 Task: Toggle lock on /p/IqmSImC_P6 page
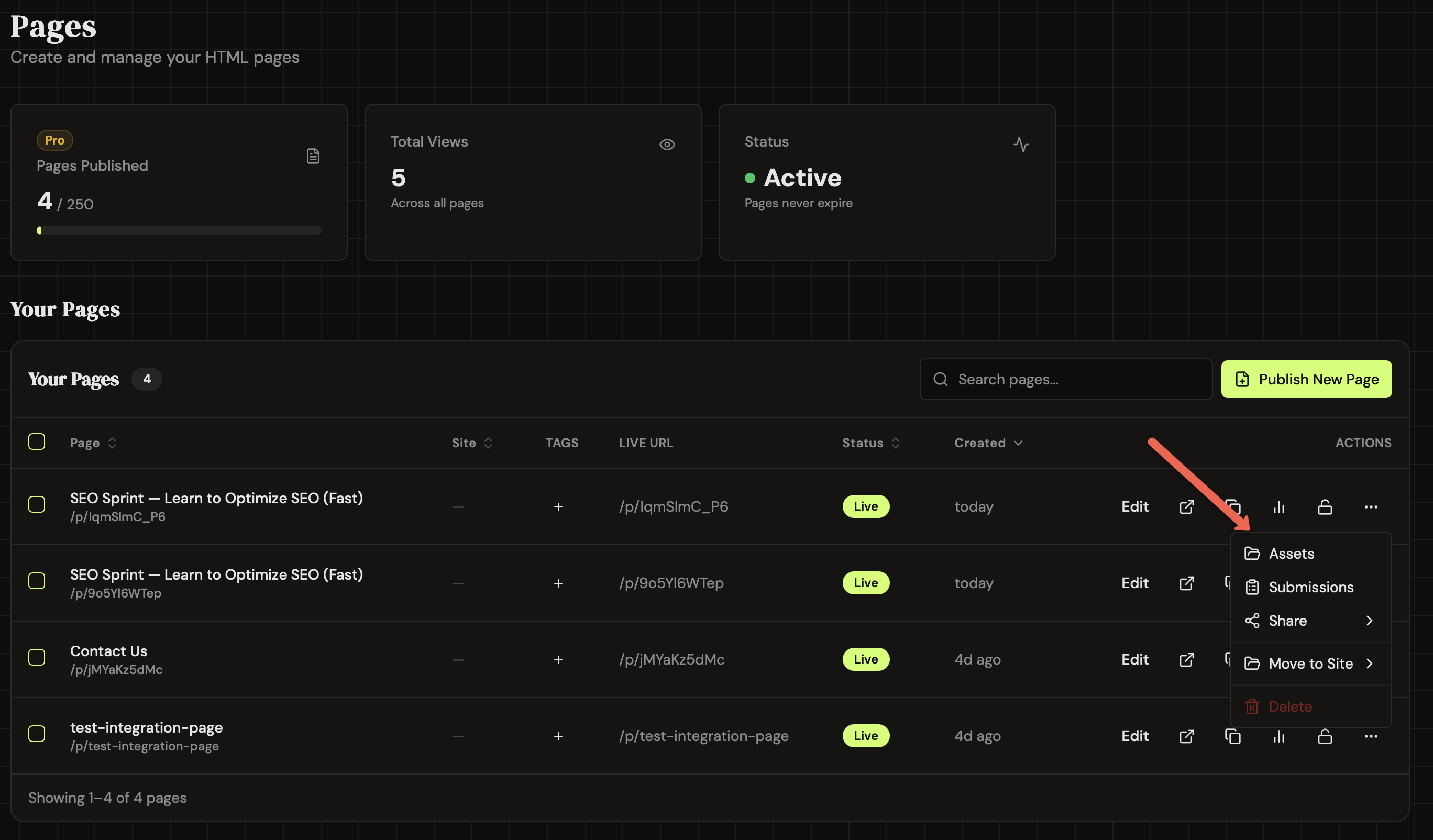point(1325,506)
